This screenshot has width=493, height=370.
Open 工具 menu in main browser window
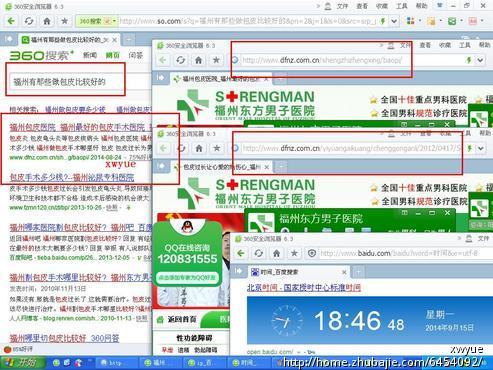pyautogui.click(x=401, y=6)
